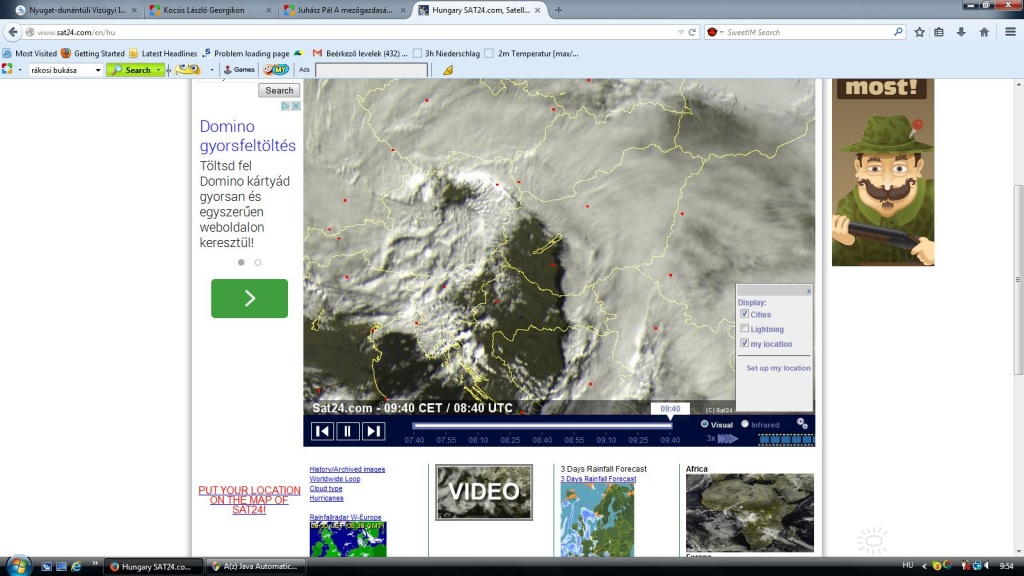Viewport: 1024px width, 576px height.
Task: Open the History/Archived images link
Action: pyautogui.click(x=347, y=469)
